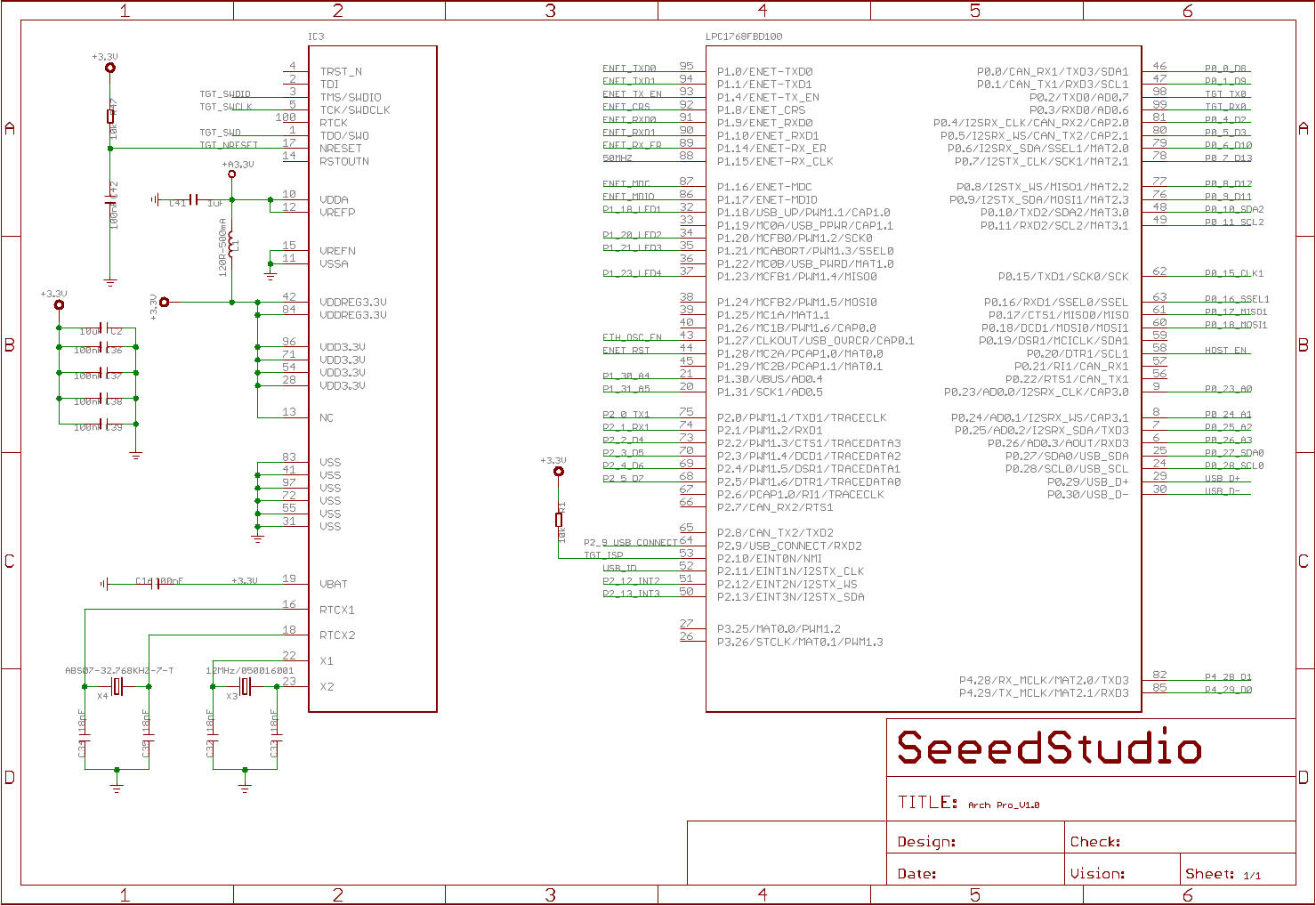Click the SeeedStudio logo text
This screenshot has width=1316, height=906.
tap(1049, 748)
